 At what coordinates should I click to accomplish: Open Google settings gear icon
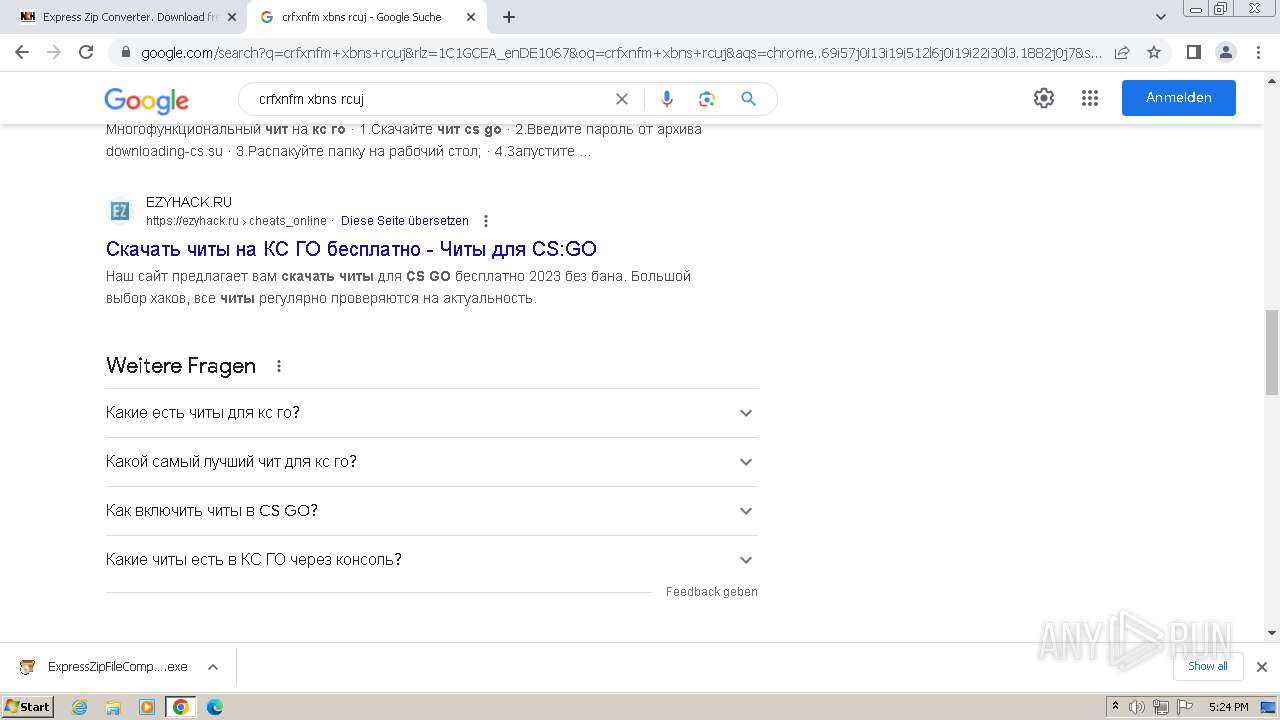[1044, 98]
